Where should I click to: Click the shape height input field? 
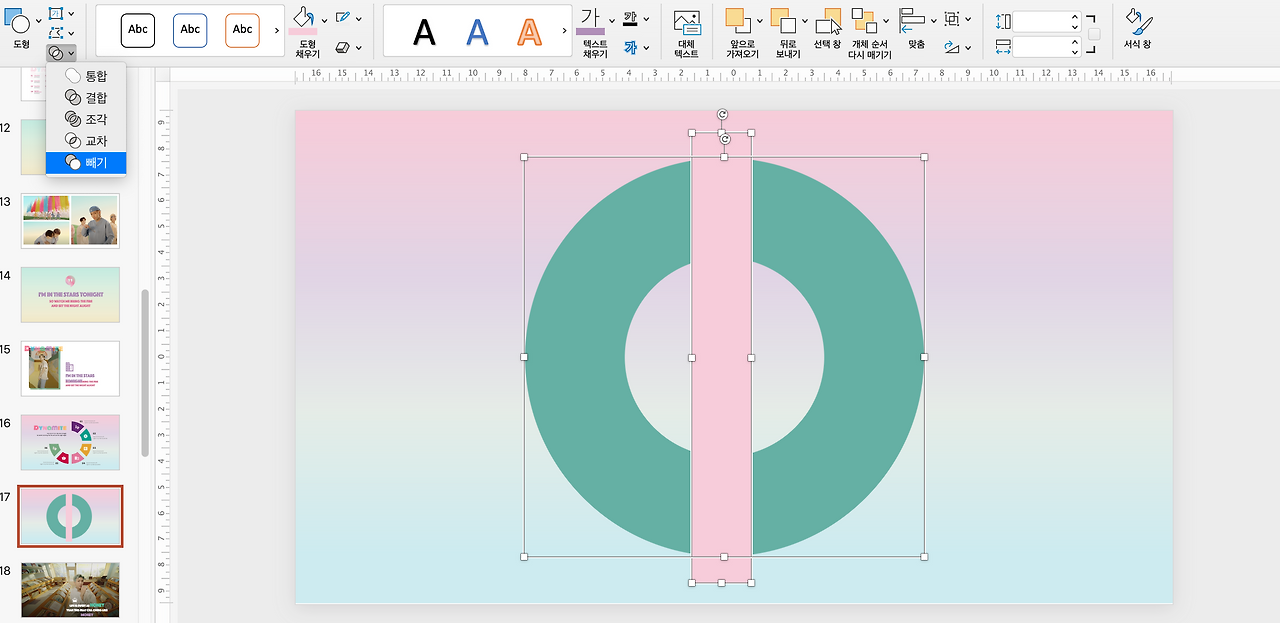(1040, 21)
